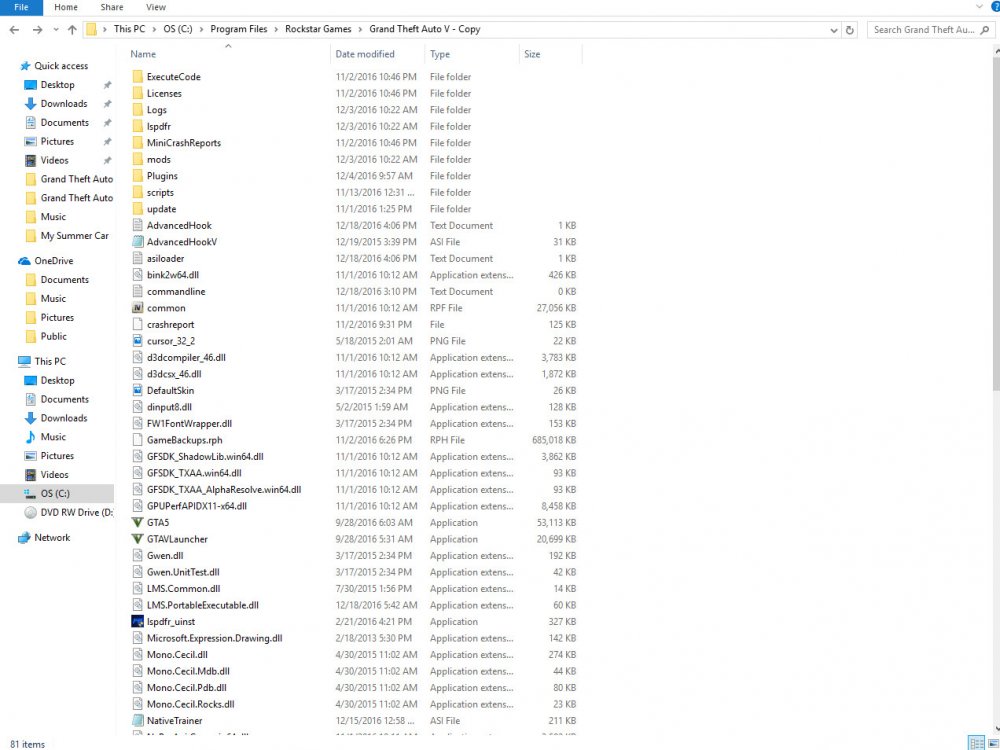Open the File menu
The height and width of the screenshot is (750, 1000).
[x=21, y=7]
